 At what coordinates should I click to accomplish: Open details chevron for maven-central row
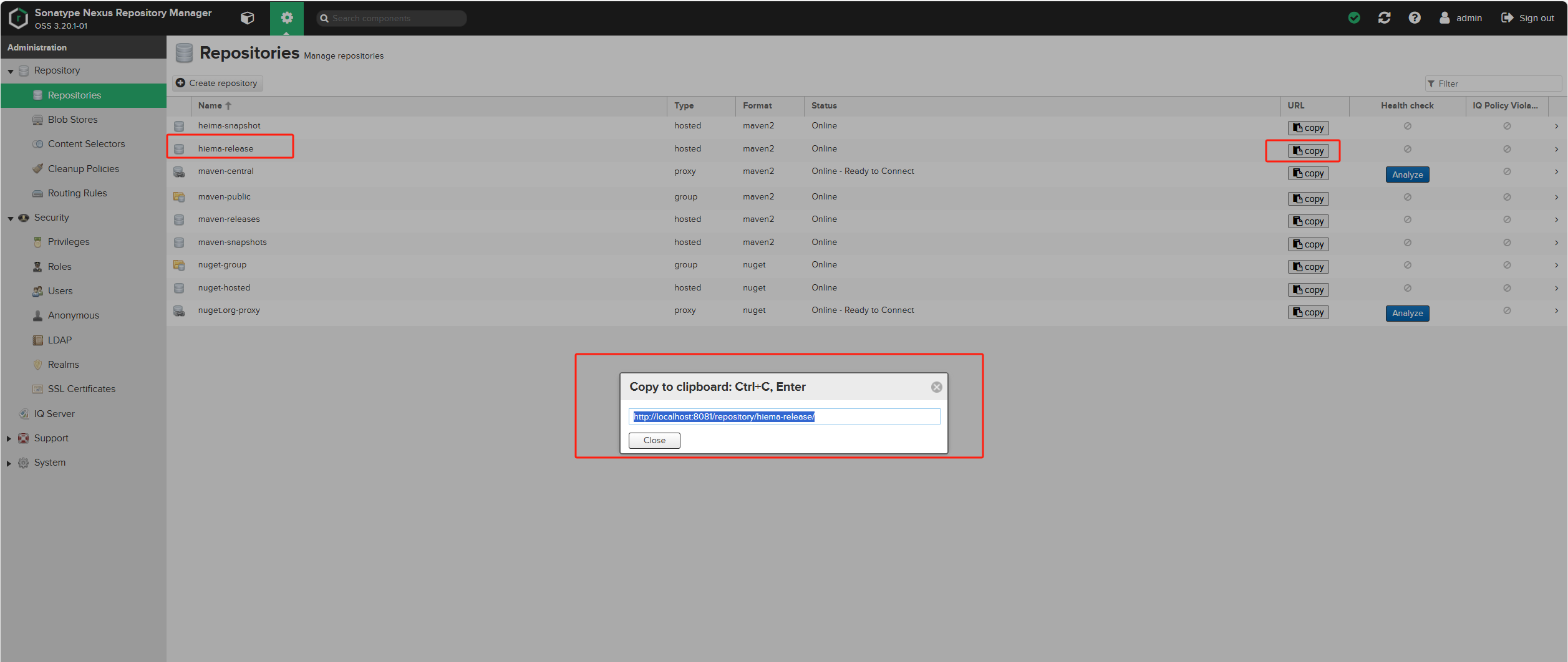[1557, 171]
